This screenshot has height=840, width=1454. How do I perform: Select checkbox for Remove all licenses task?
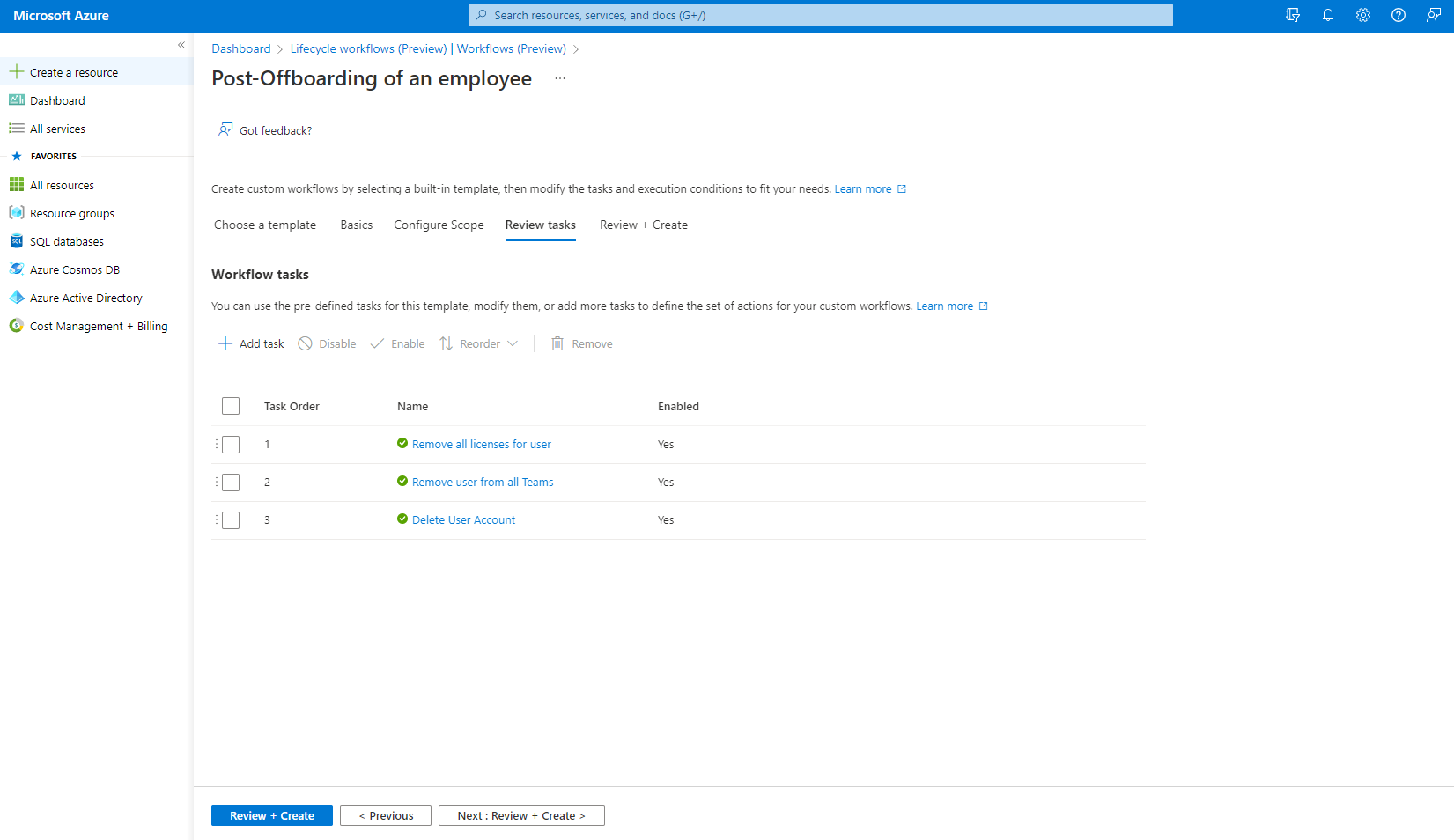pyautogui.click(x=231, y=445)
